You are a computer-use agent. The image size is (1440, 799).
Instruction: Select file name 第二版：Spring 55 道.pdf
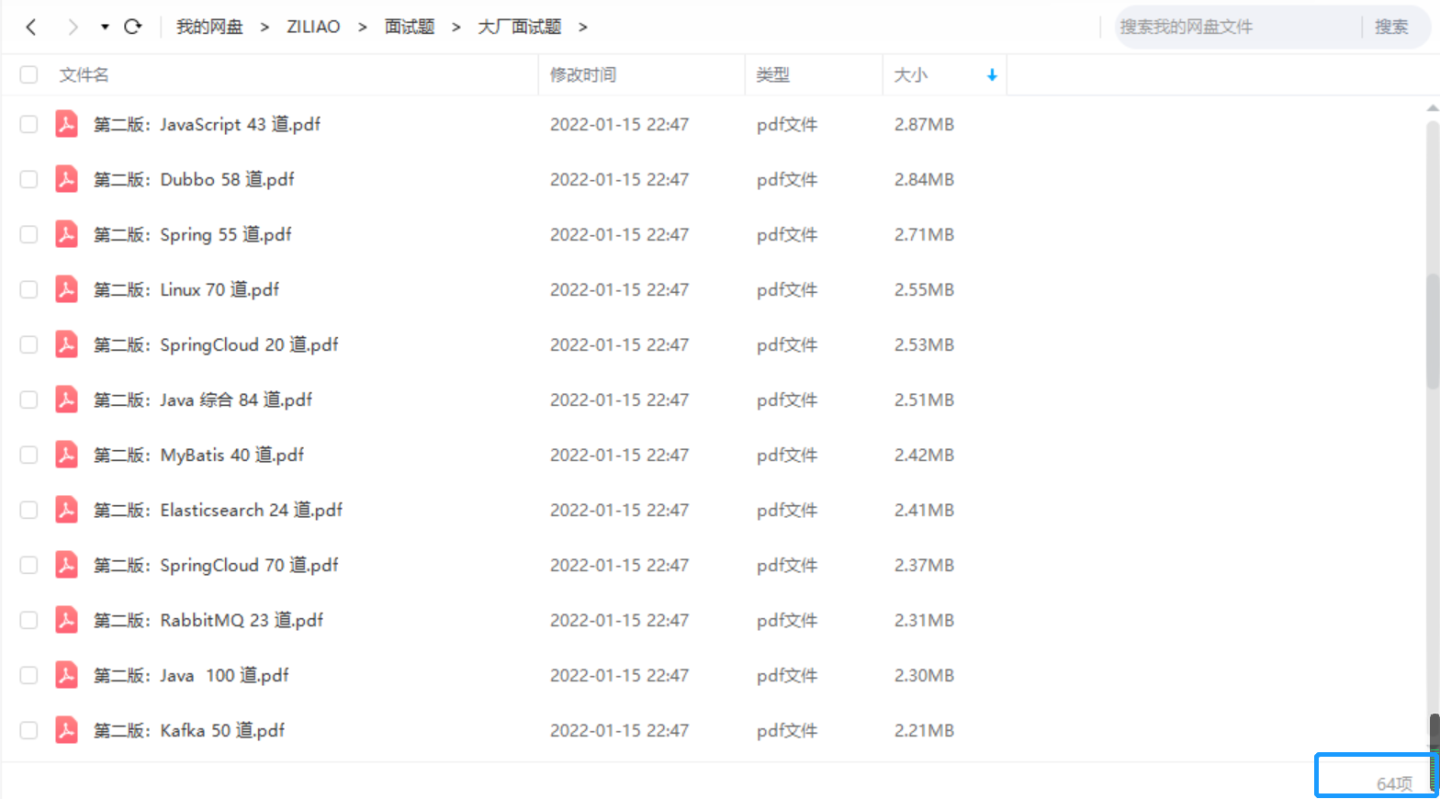pos(193,234)
